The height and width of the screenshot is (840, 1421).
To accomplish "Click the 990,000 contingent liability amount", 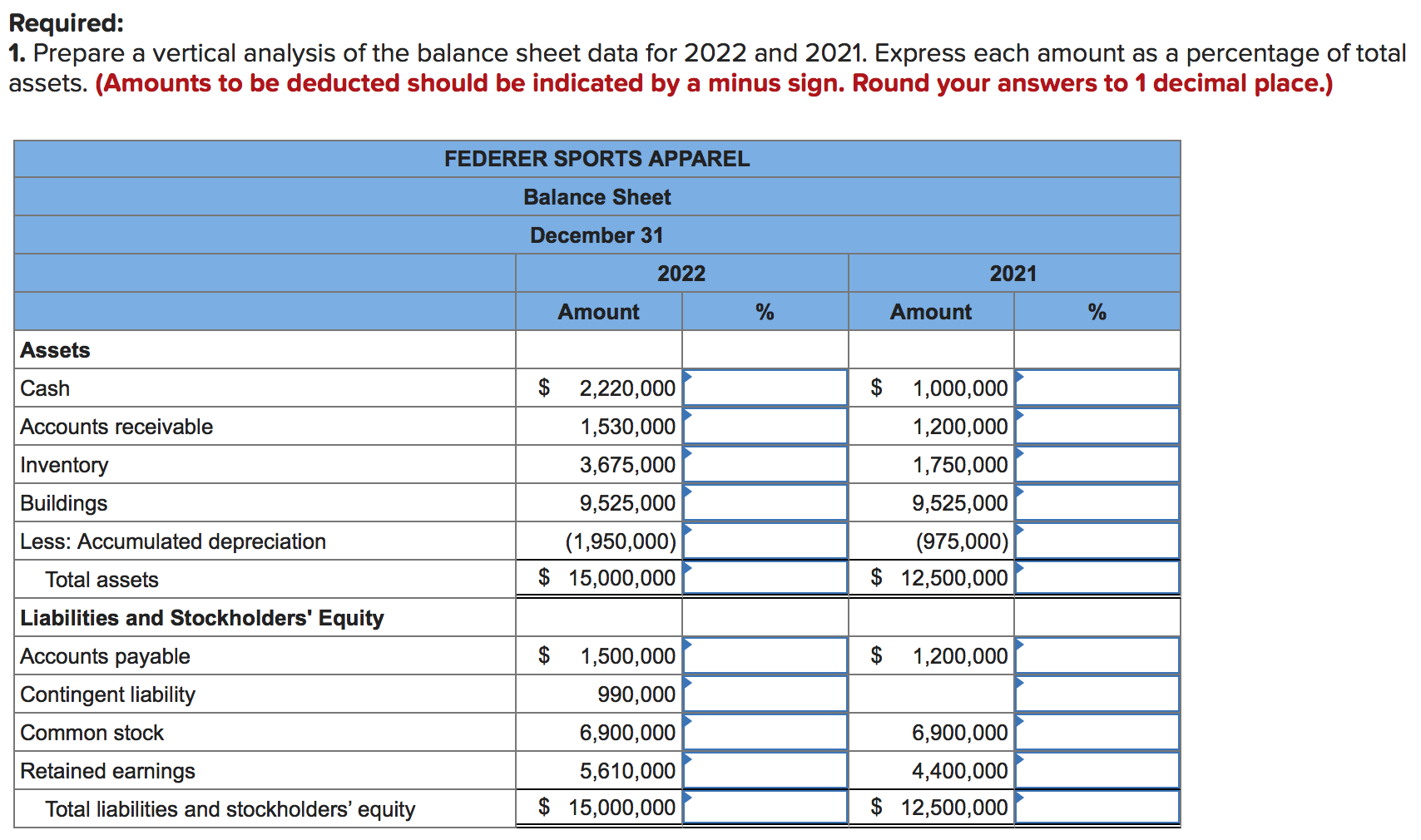I will pos(636,694).
